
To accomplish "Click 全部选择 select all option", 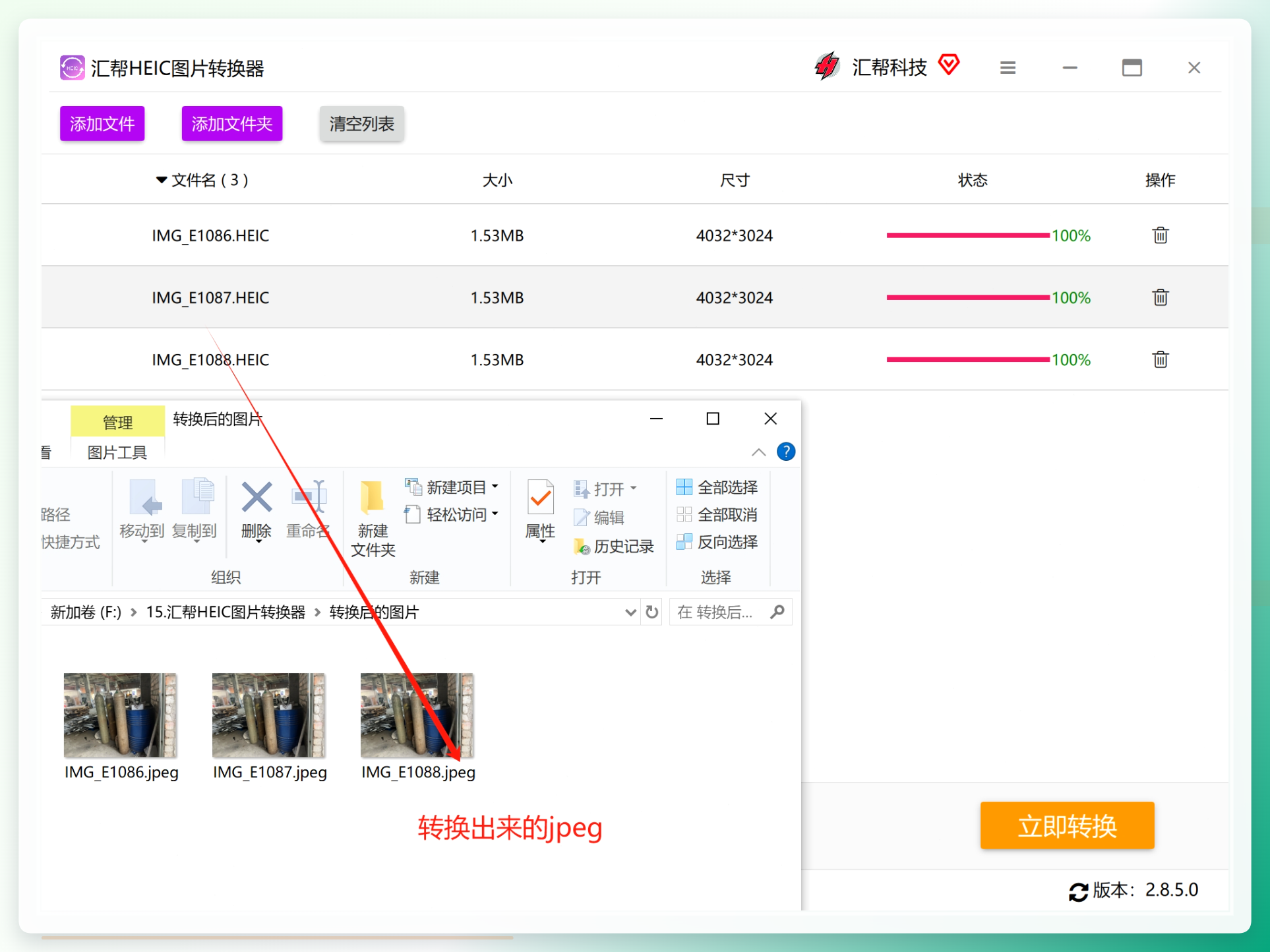I will pos(717,487).
